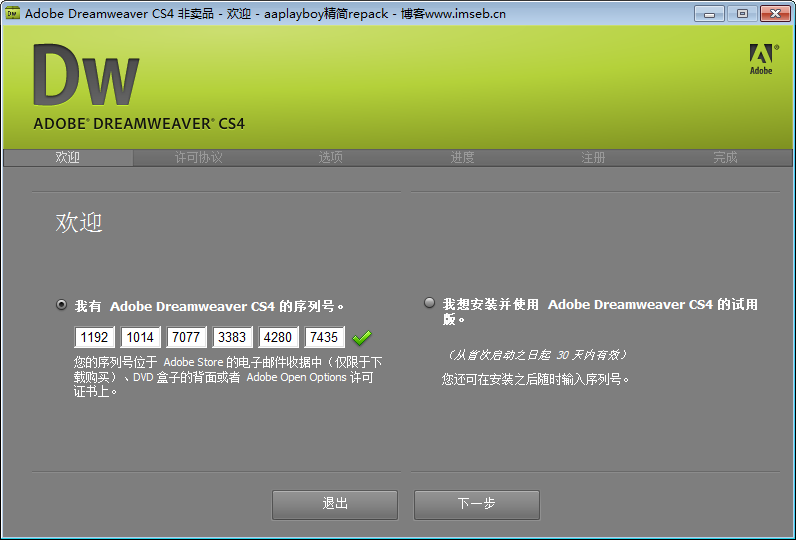Click the serial field containing 4280
This screenshot has height=540, width=796.
click(278, 337)
